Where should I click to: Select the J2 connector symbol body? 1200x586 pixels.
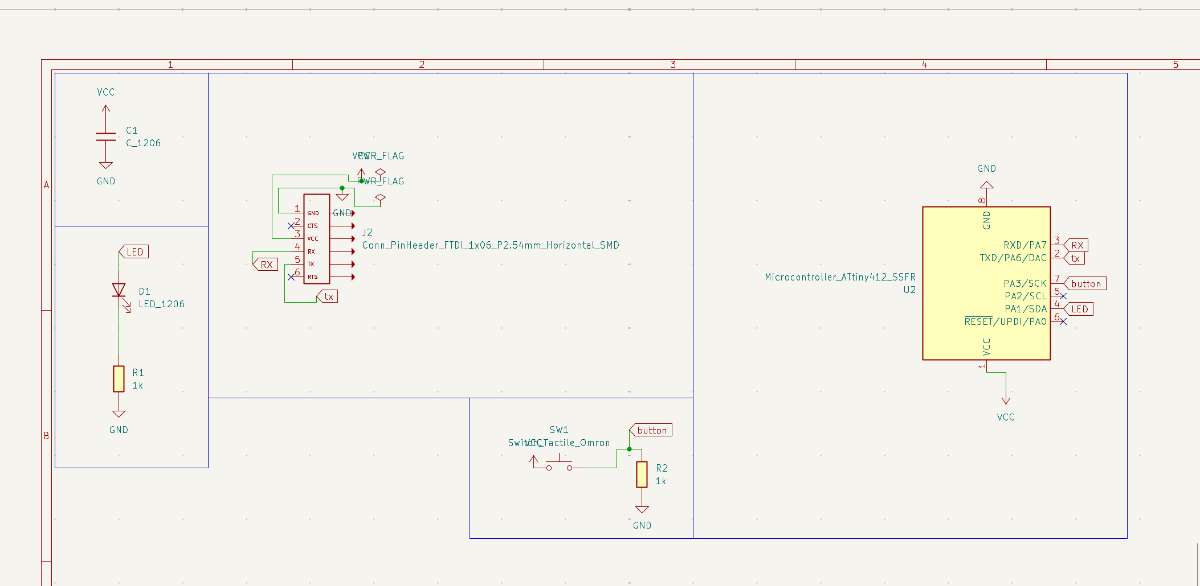click(316, 238)
